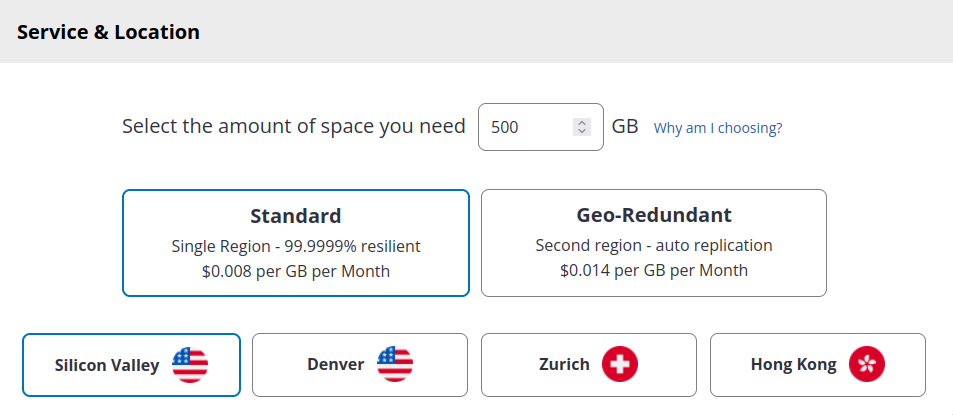Click "Single Region - 99.9999% resilient" description
This screenshot has height=415, width=953.
(x=295, y=246)
